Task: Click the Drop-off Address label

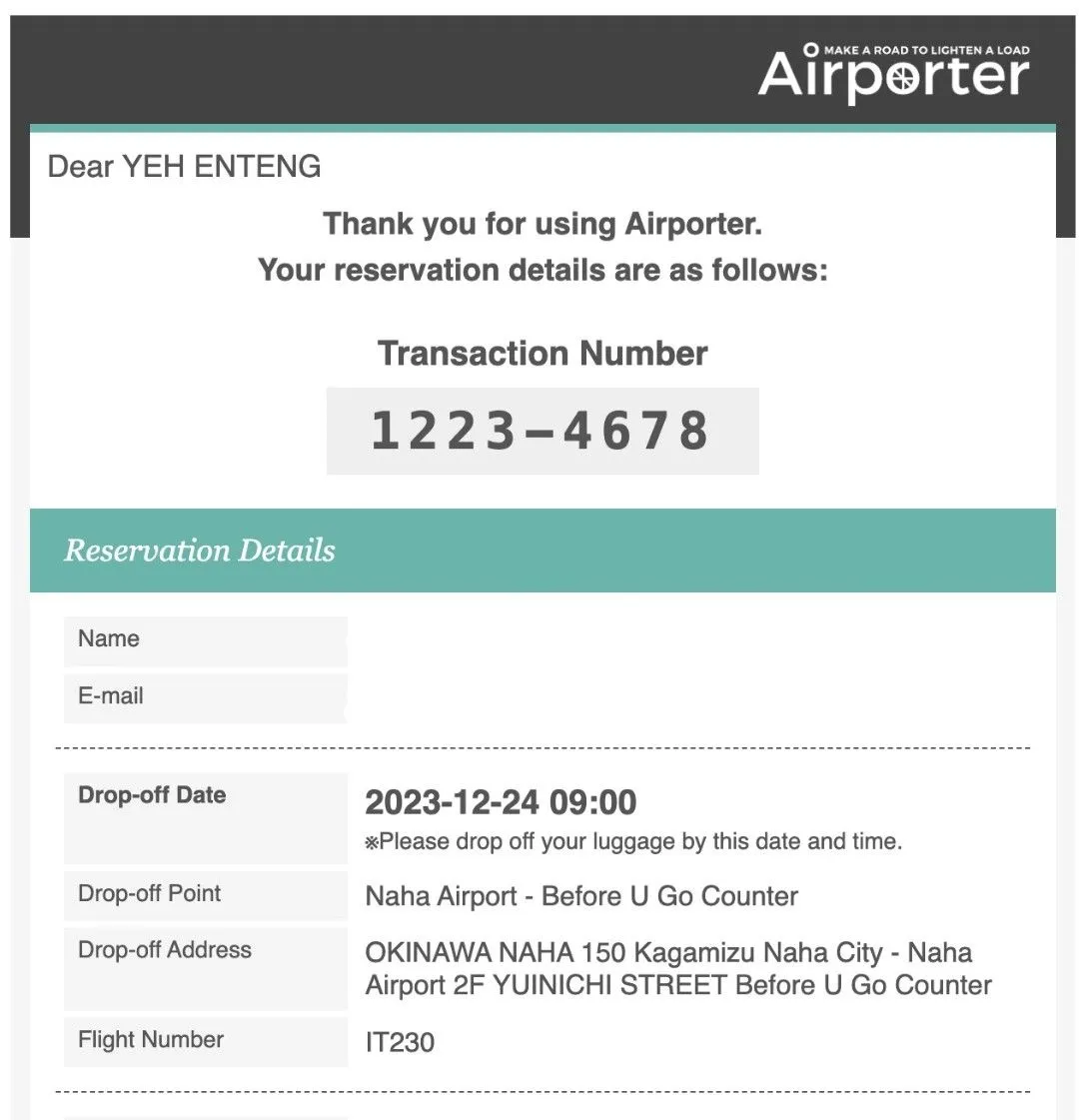Action: (x=164, y=950)
